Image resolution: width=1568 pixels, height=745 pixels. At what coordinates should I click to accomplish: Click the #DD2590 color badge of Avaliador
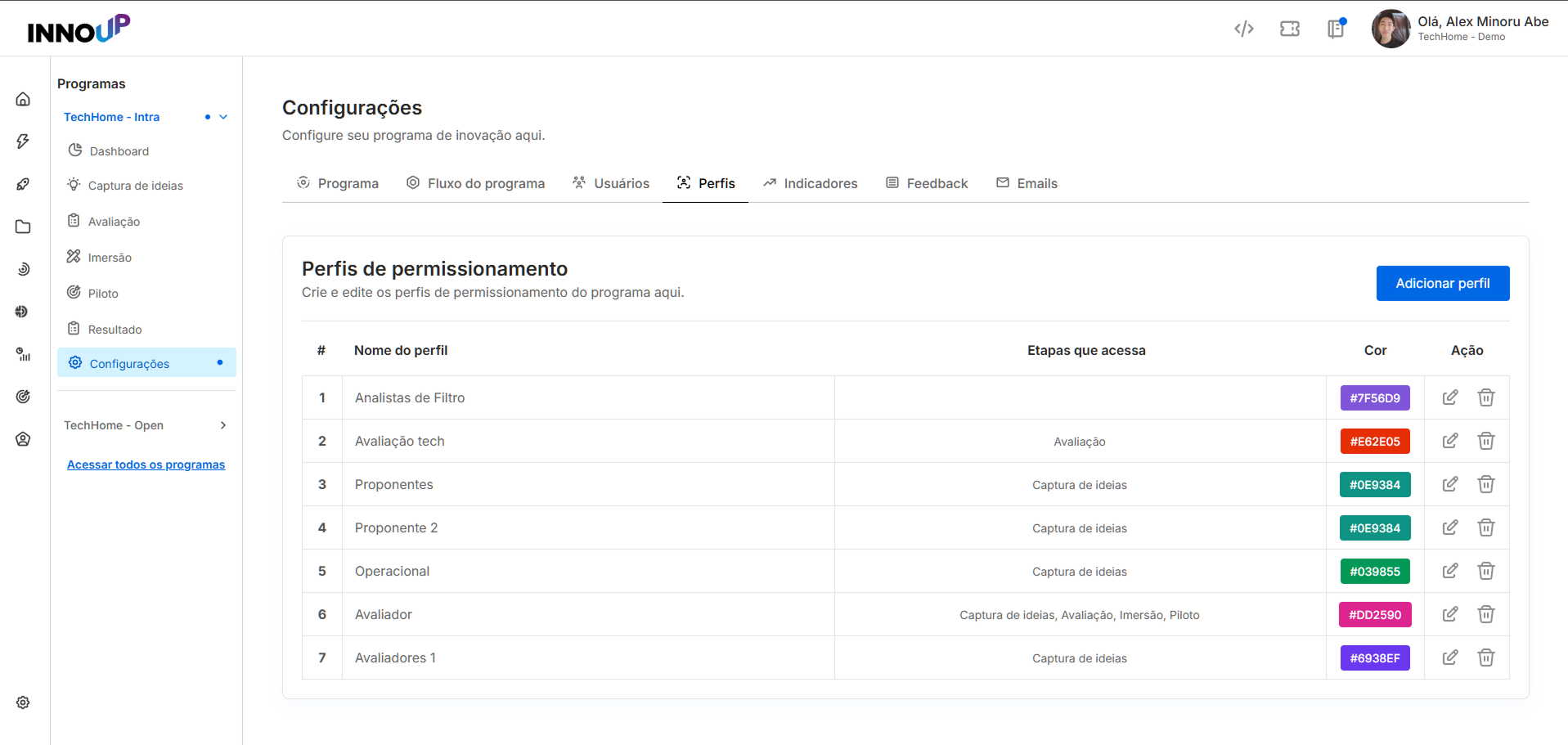pyautogui.click(x=1375, y=614)
